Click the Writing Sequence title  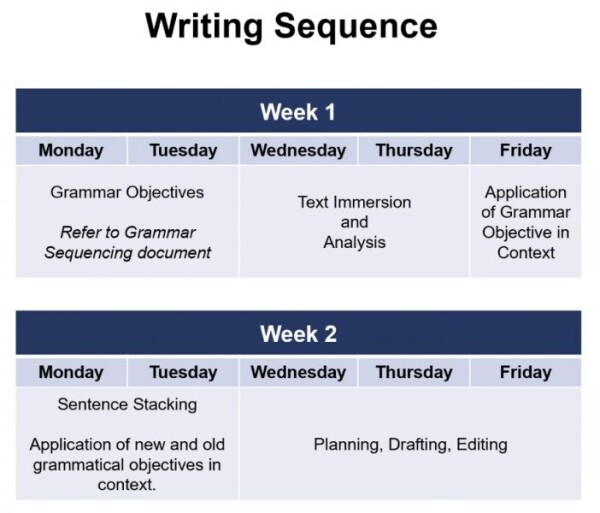click(291, 27)
